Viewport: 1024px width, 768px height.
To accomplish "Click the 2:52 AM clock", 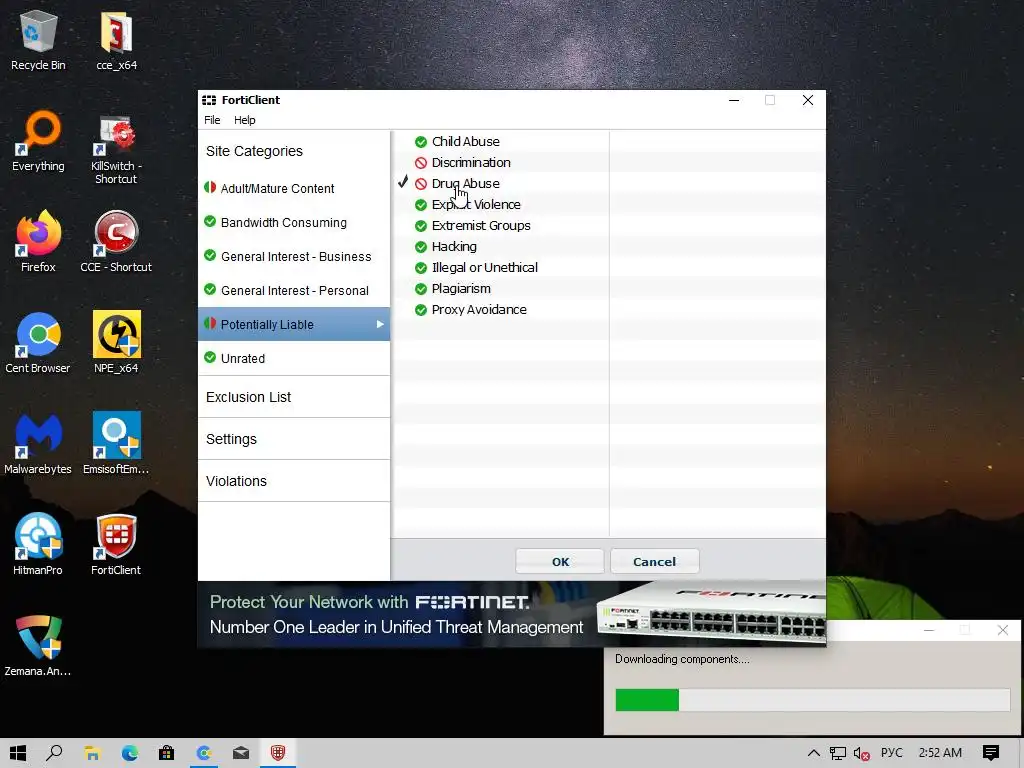I will 940,753.
